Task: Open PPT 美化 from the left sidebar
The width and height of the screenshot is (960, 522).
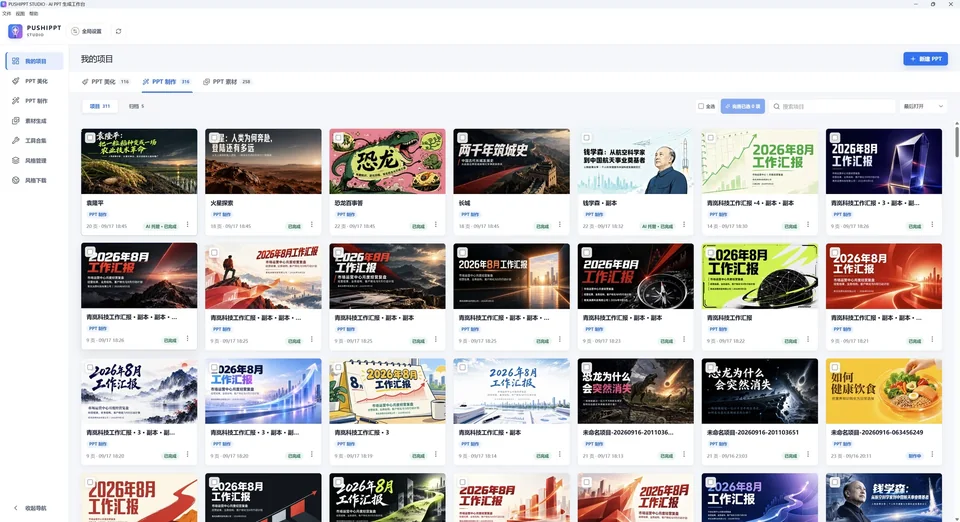Action: (x=34, y=81)
